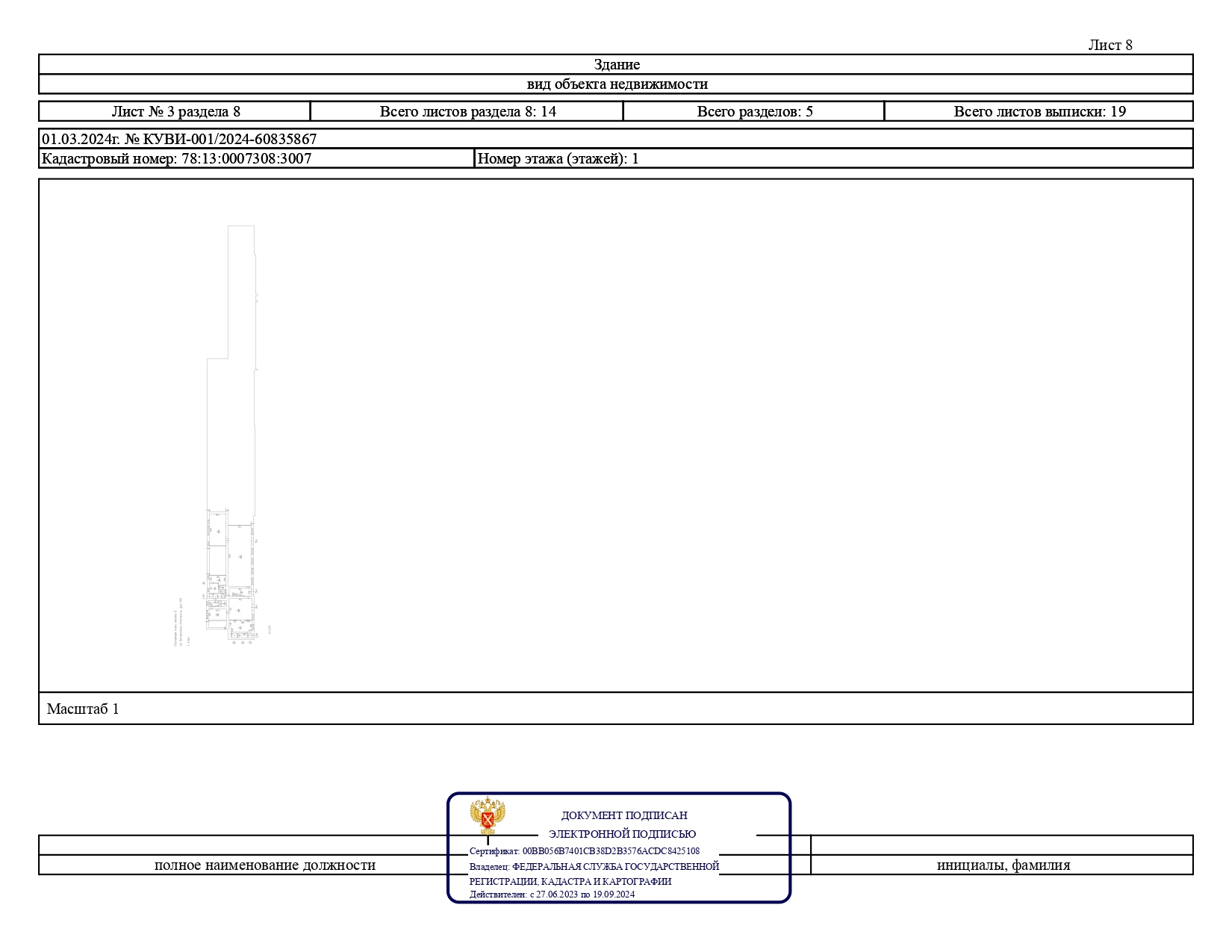
Task: Click the "Всего листов раздела 8: 14" cell
Action: pyautogui.click(x=467, y=111)
